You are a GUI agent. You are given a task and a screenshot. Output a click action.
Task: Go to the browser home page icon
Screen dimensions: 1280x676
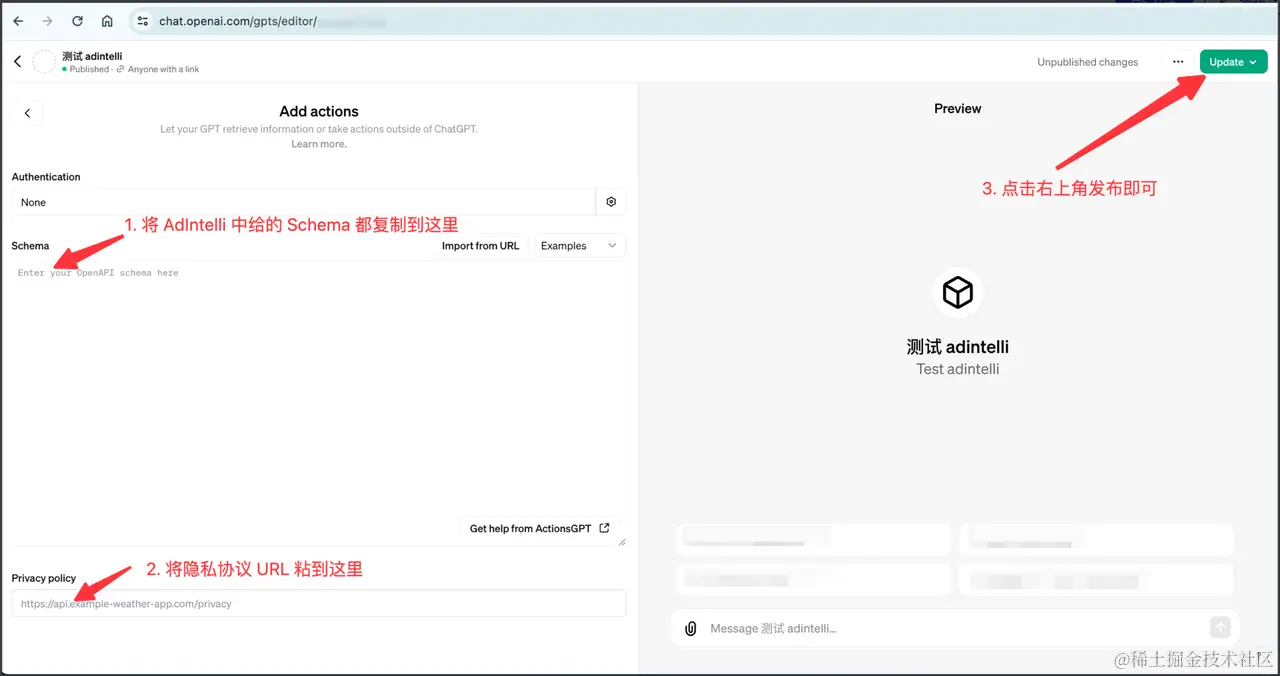tap(107, 21)
